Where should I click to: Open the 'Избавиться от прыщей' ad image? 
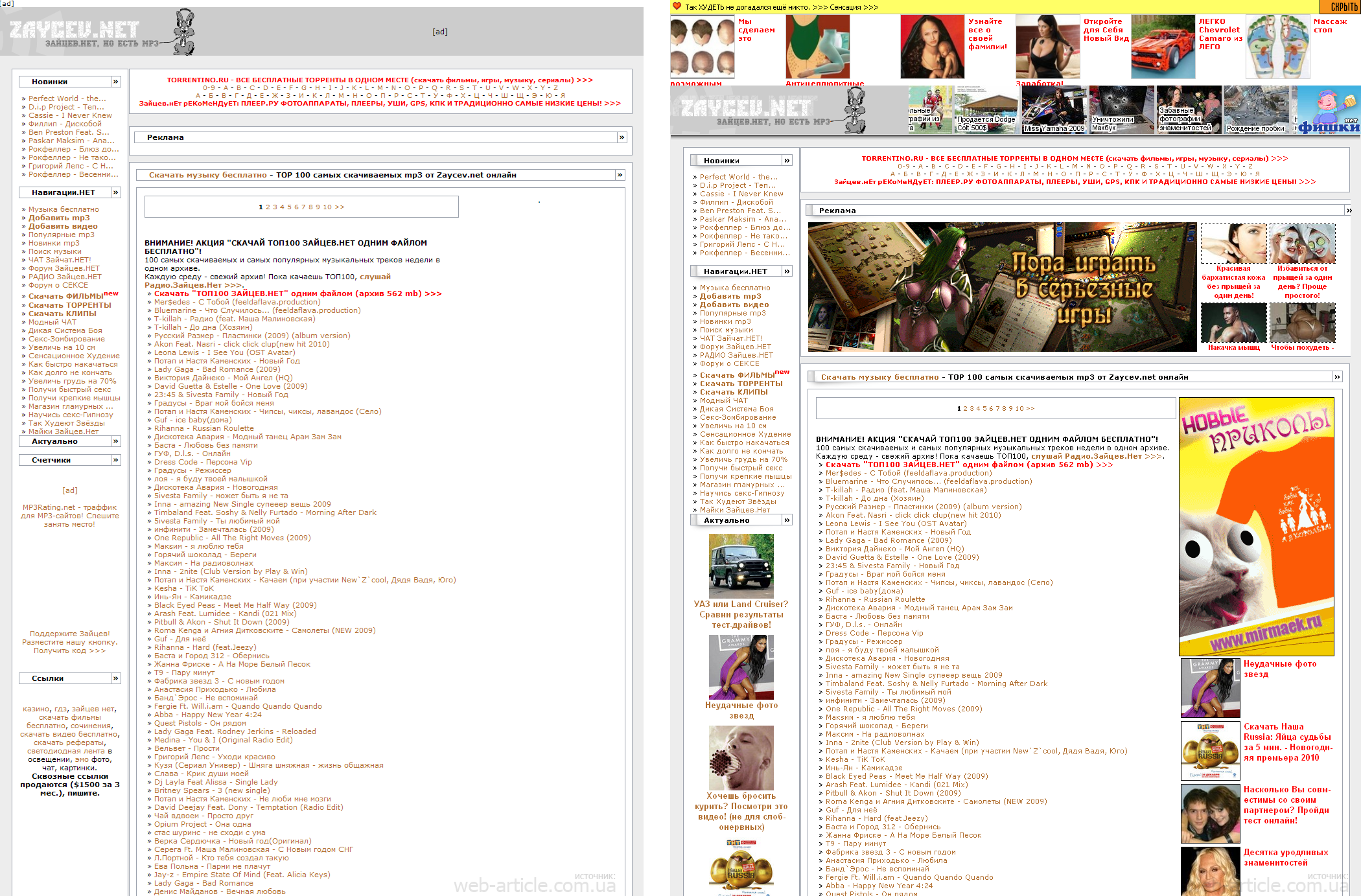tap(1303, 244)
